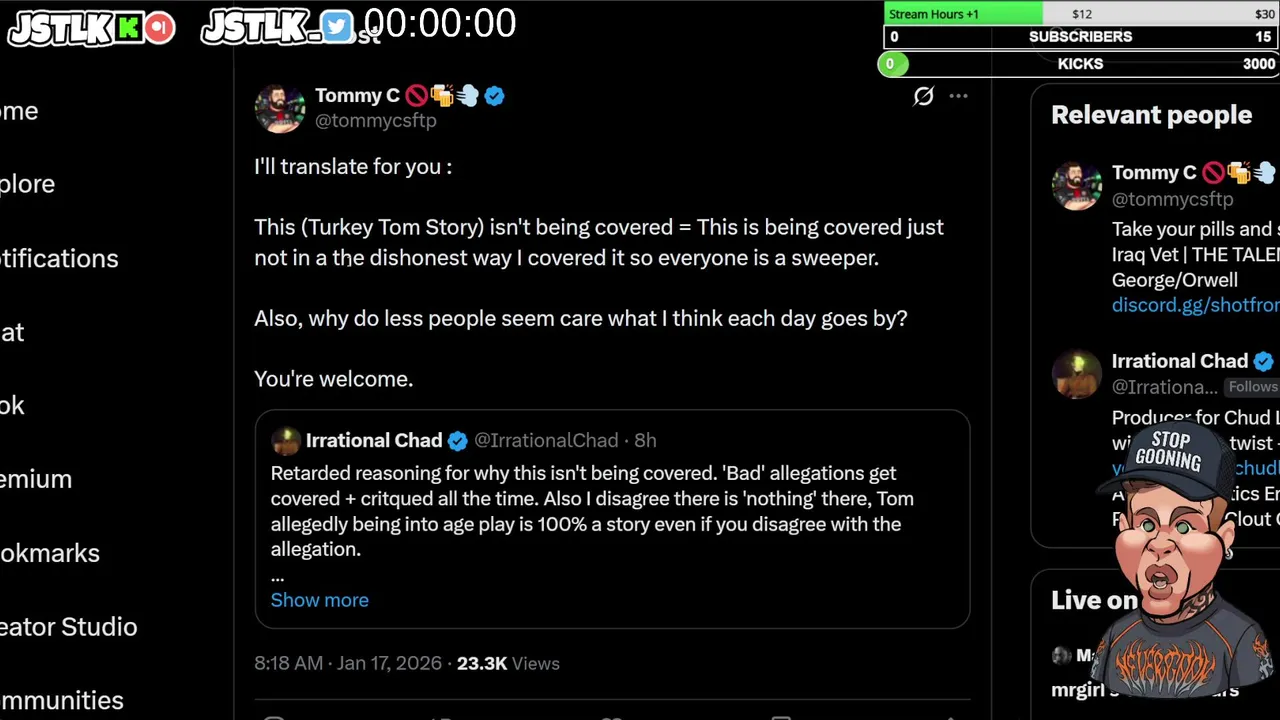Click the Twitter bird logo in stream overlay
The width and height of the screenshot is (1280, 720).
[x=336, y=28]
